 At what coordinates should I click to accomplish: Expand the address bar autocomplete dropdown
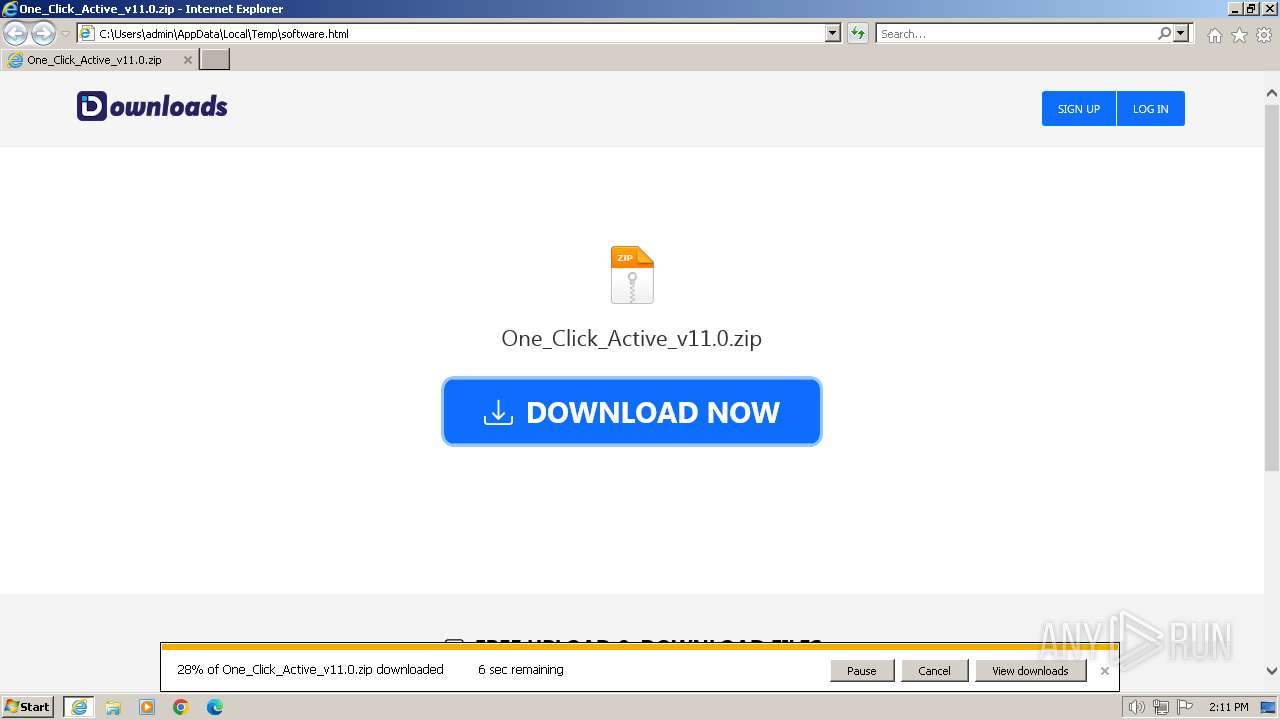click(x=833, y=34)
